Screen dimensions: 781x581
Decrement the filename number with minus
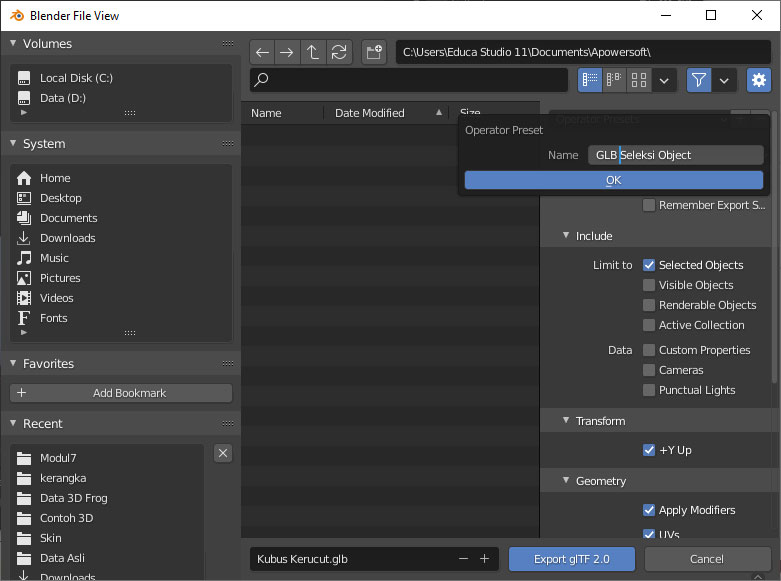point(463,559)
